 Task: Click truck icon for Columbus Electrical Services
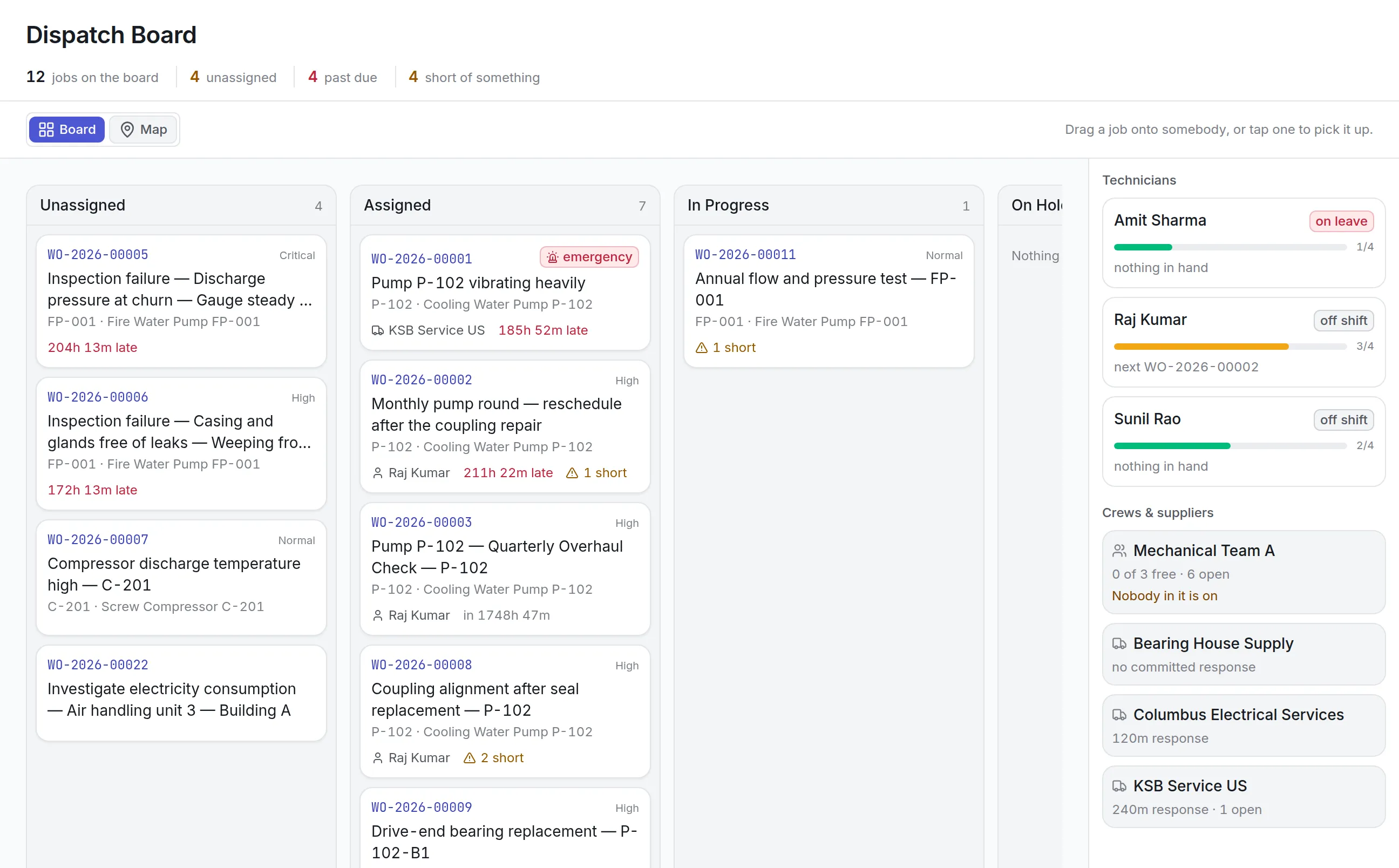pos(1119,715)
